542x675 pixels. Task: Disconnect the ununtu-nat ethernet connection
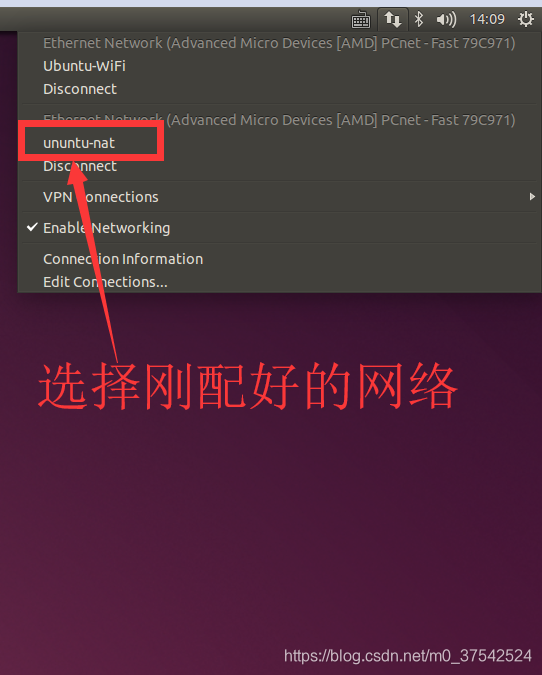click(80, 166)
